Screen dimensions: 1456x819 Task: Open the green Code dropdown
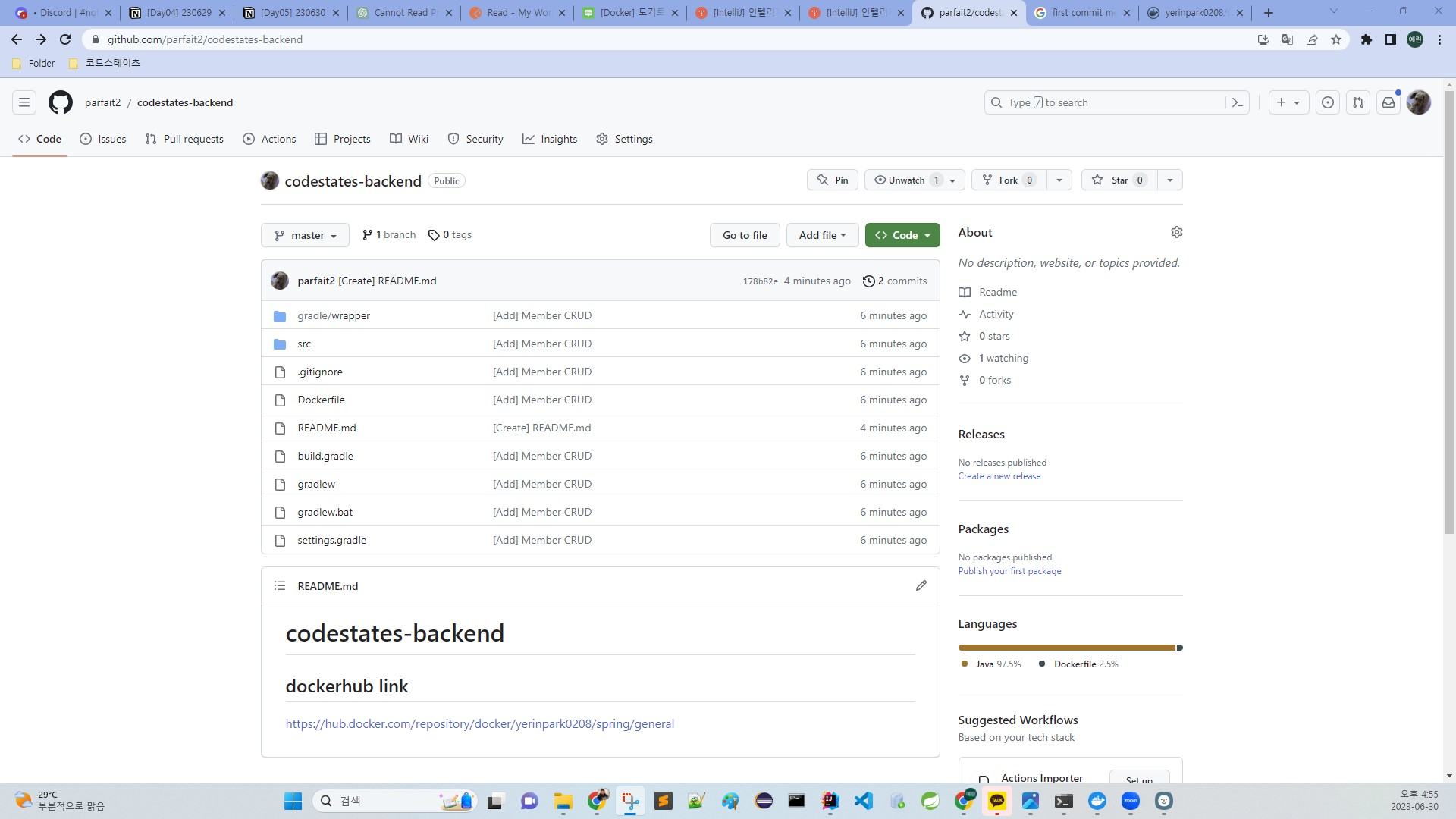(x=902, y=235)
